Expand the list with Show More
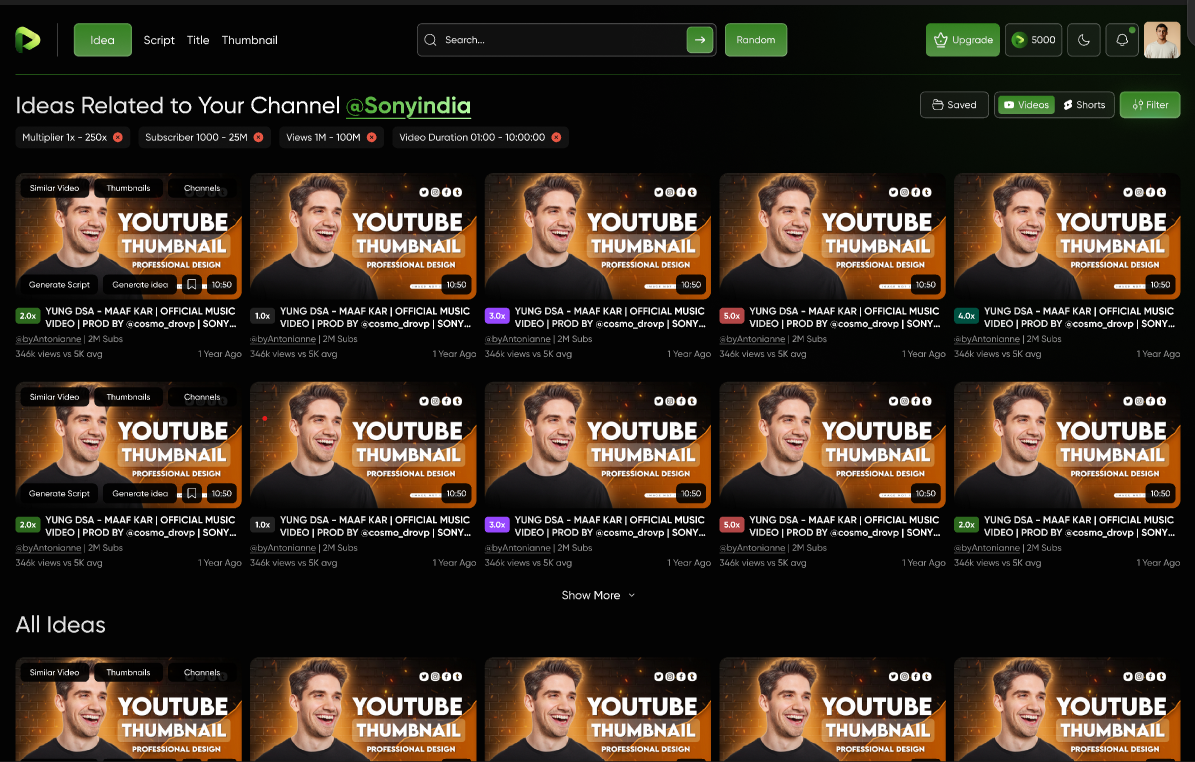 597,595
